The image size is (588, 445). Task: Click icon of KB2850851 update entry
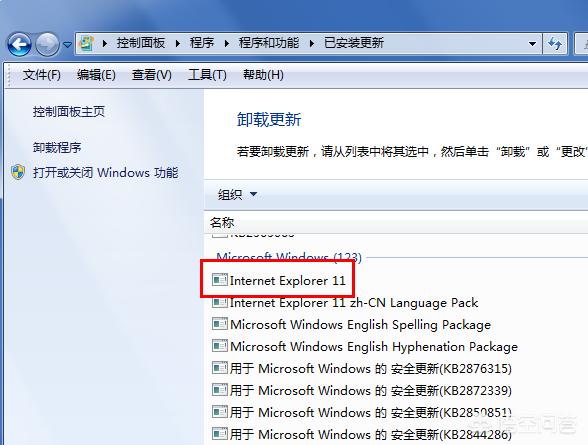pos(220,412)
